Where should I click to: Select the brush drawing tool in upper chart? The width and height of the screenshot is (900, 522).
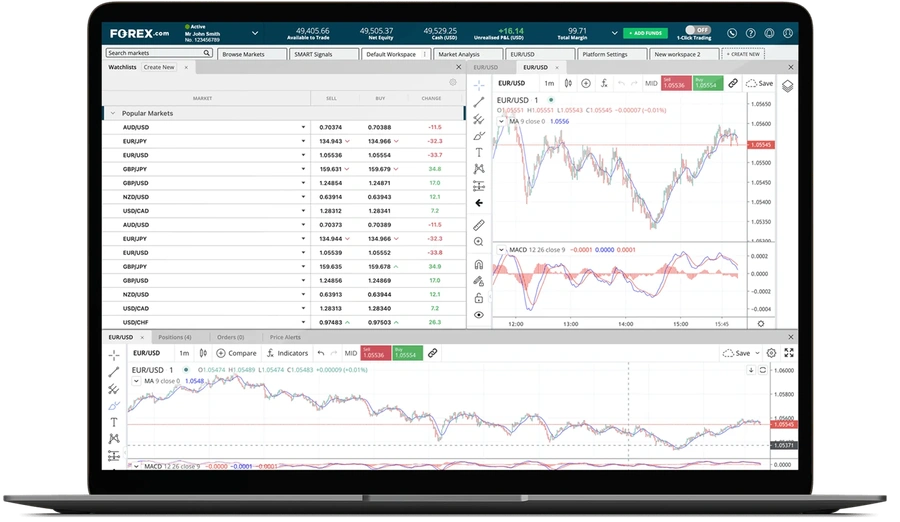pyautogui.click(x=479, y=136)
